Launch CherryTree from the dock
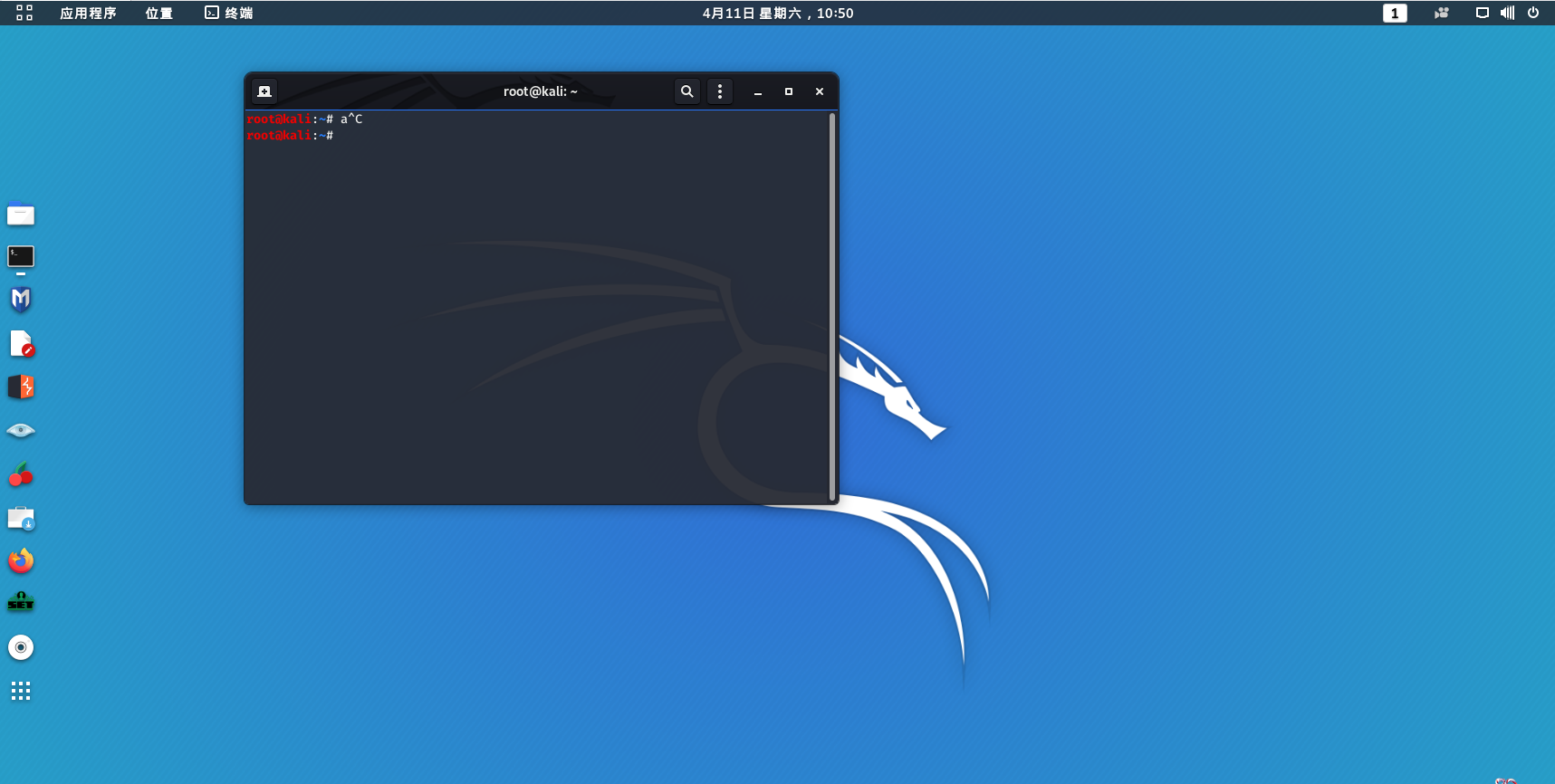1555x784 pixels. (21, 474)
